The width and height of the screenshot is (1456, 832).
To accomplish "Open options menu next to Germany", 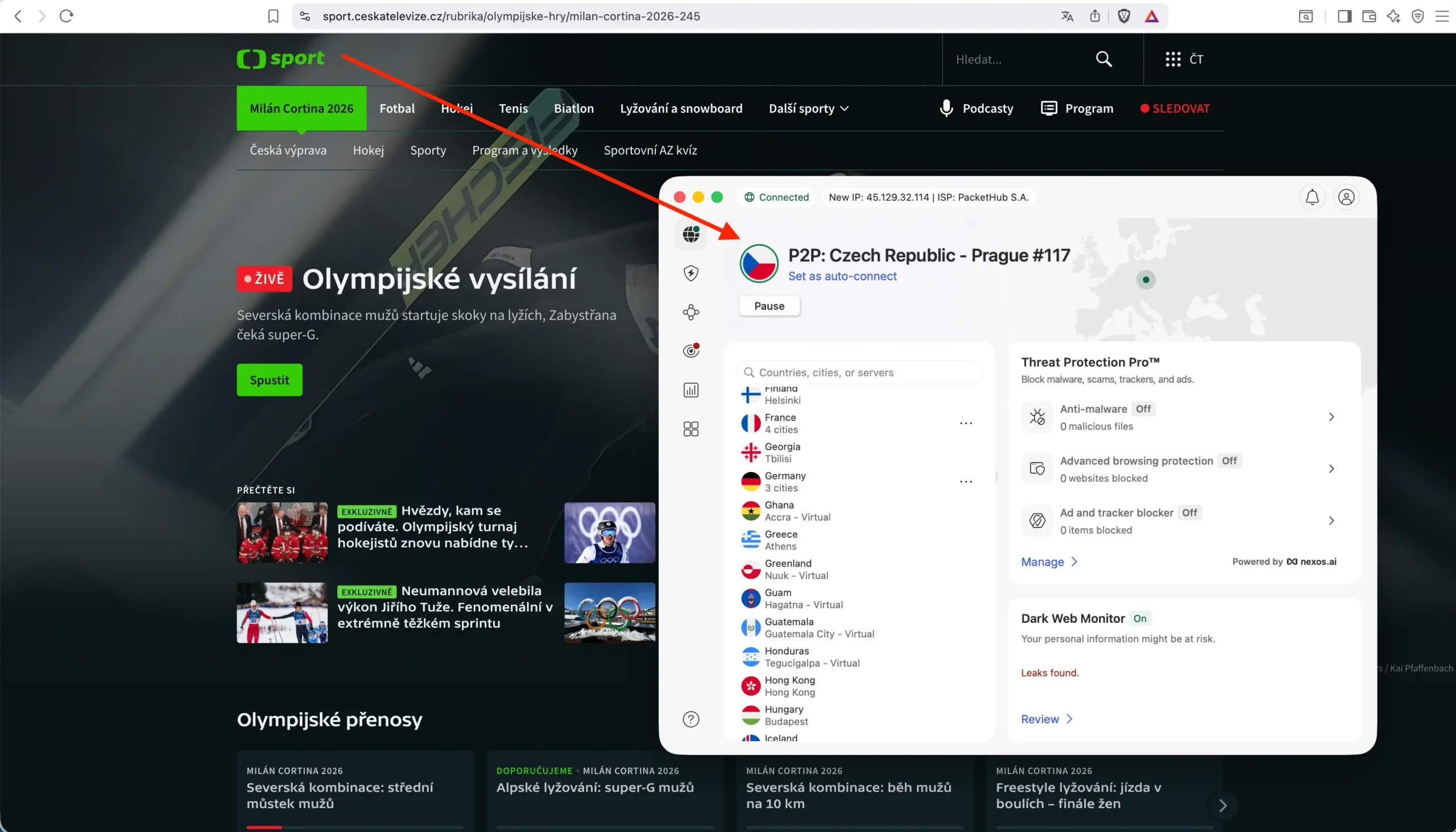I will (x=966, y=481).
